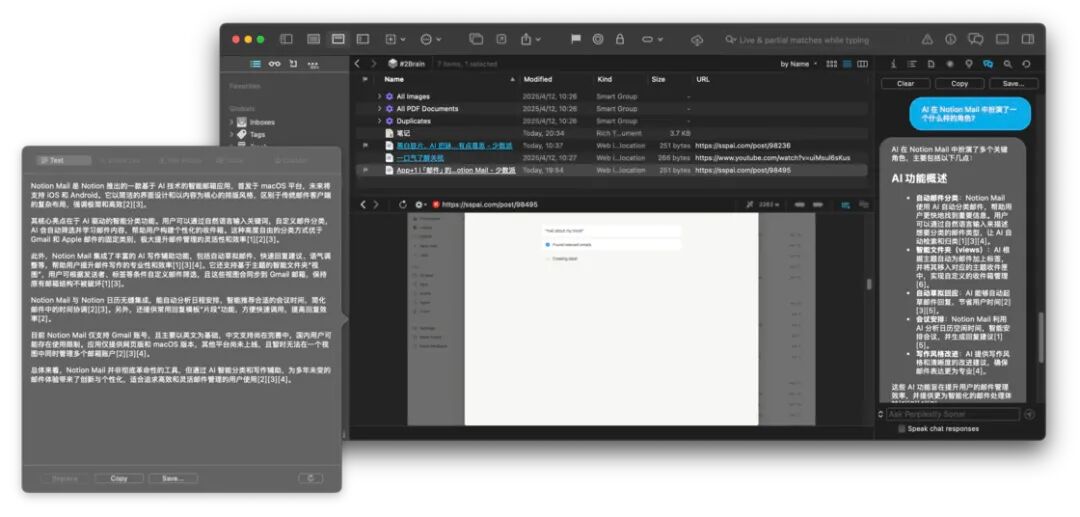Sort by the Kind column header
The image size is (1080, 517).
coord(604,79)
